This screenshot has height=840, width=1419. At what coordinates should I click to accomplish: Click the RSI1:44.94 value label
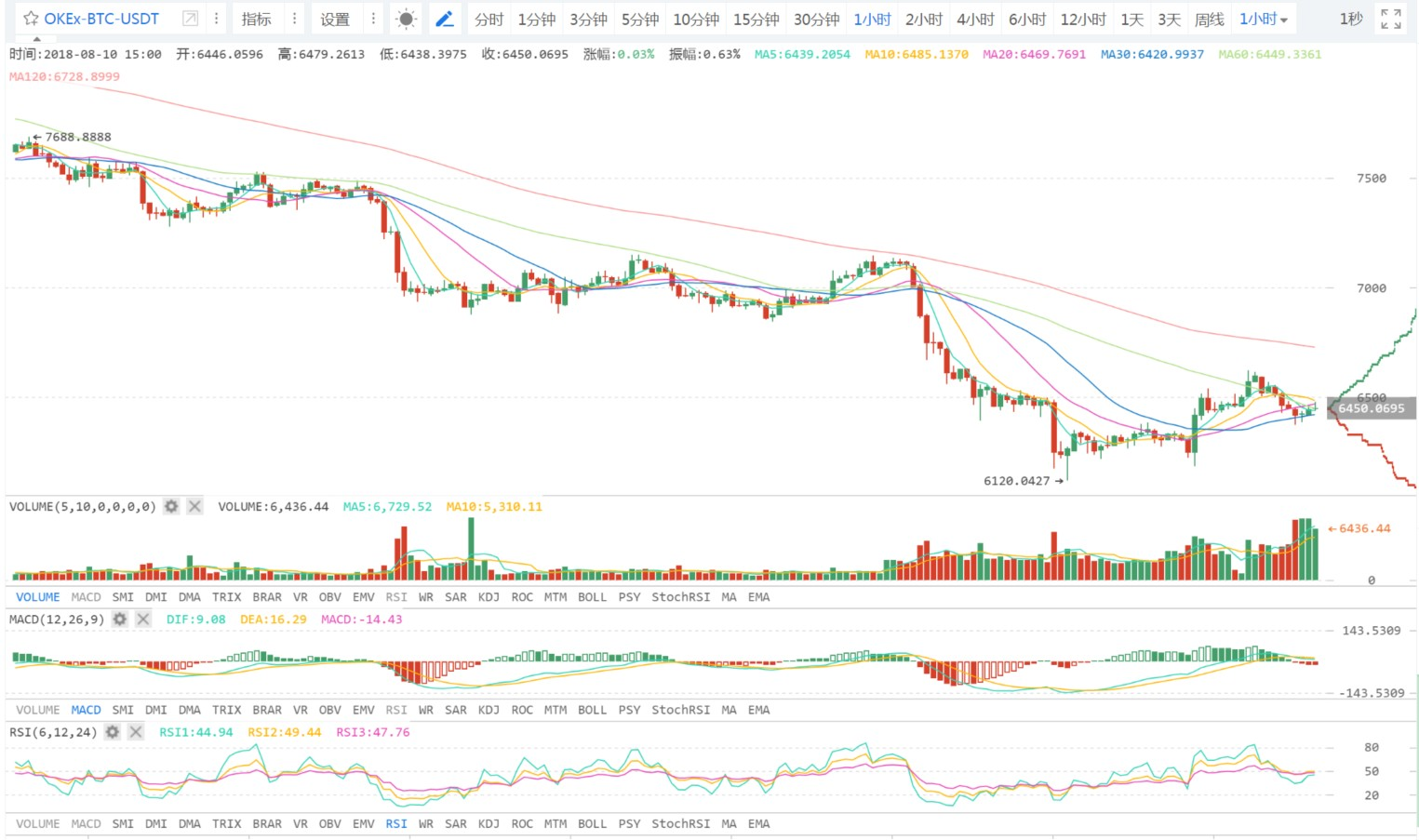click(195, 732)
